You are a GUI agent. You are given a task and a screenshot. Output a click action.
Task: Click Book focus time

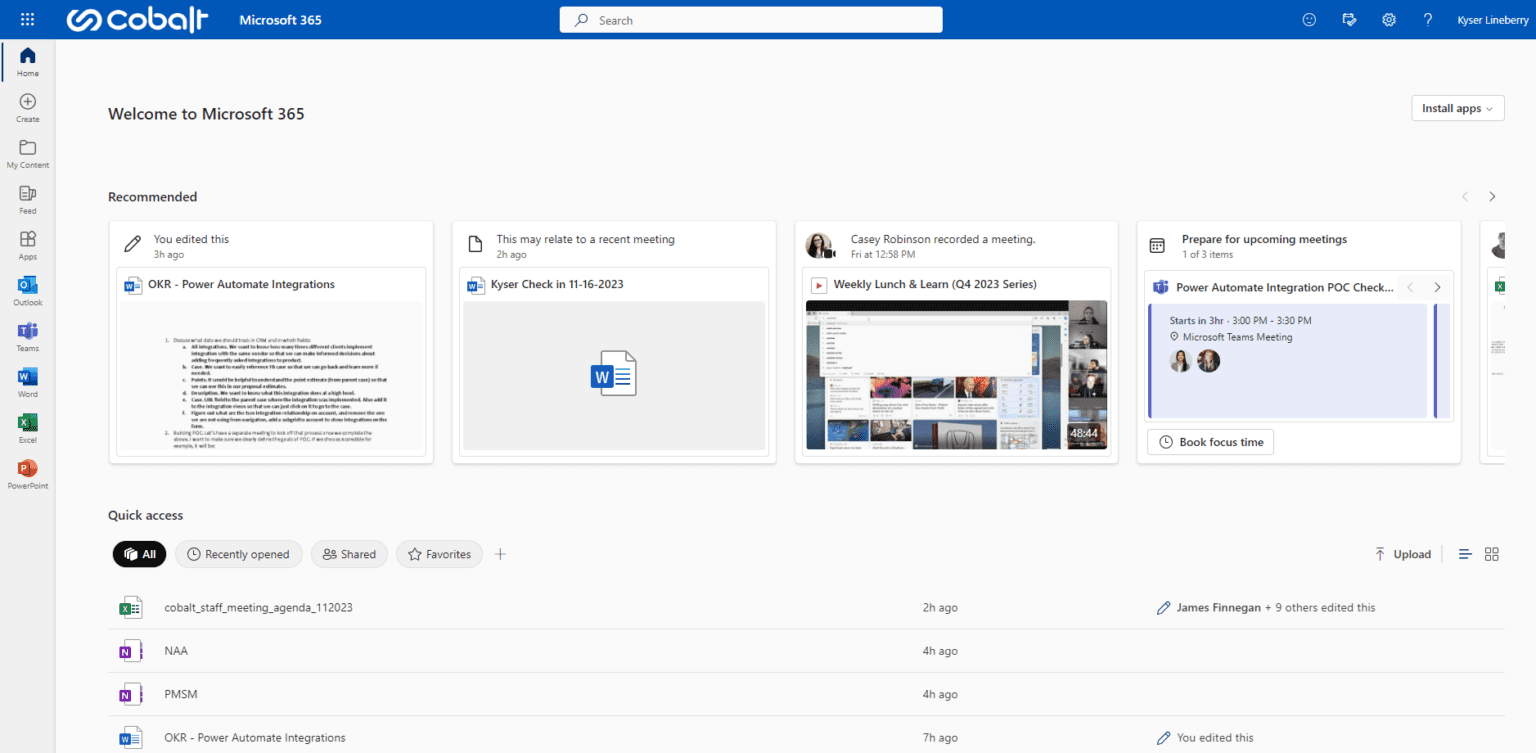click(1210, 441)
